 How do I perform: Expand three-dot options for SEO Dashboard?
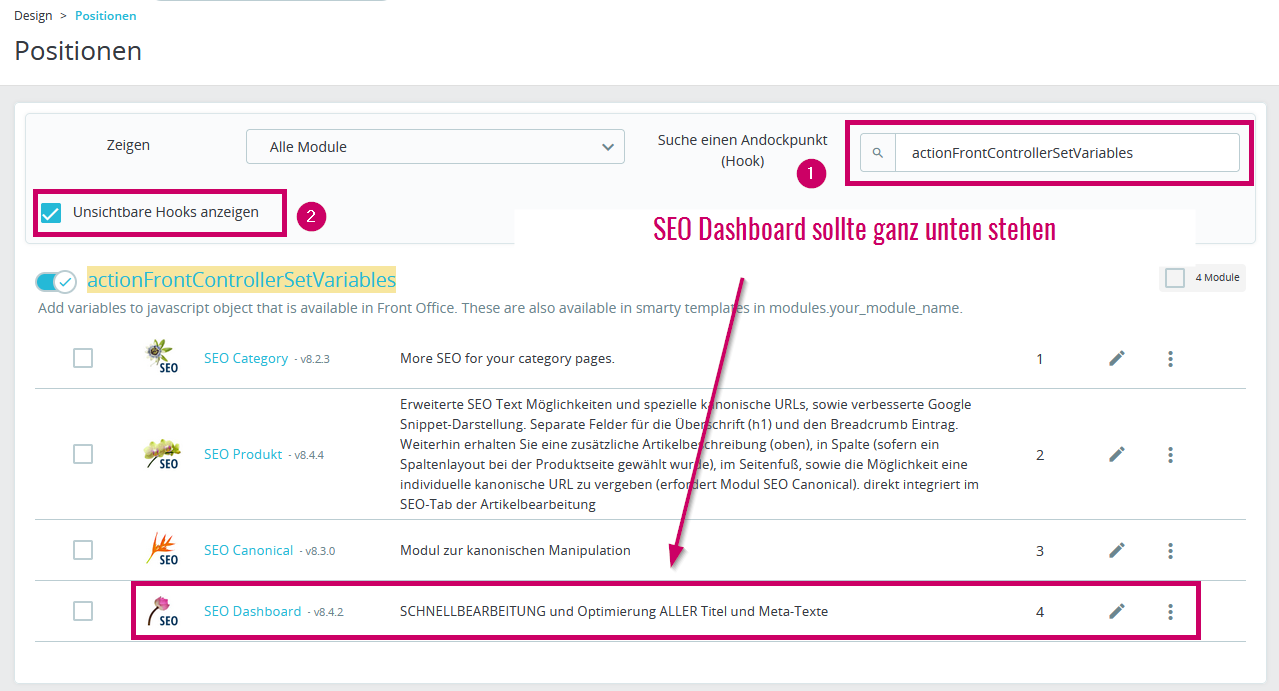(1170, 611)
